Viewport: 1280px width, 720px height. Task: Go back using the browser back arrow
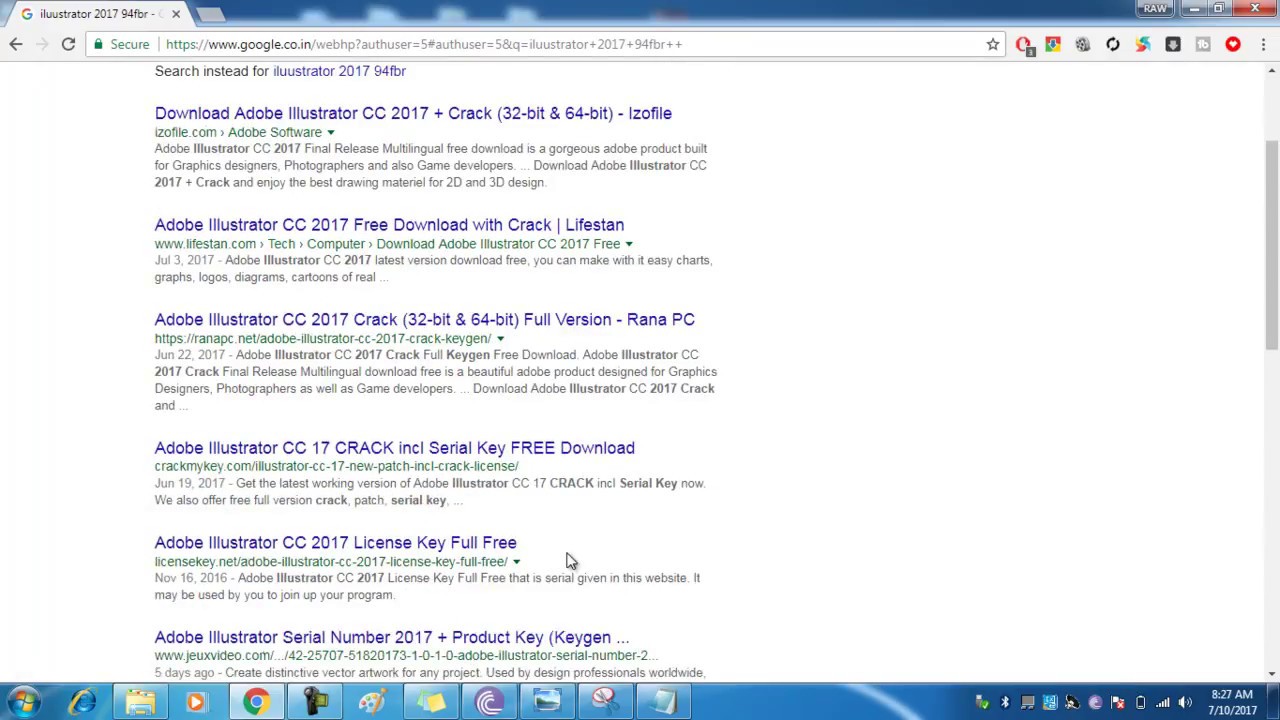click(x=16, y=44)
